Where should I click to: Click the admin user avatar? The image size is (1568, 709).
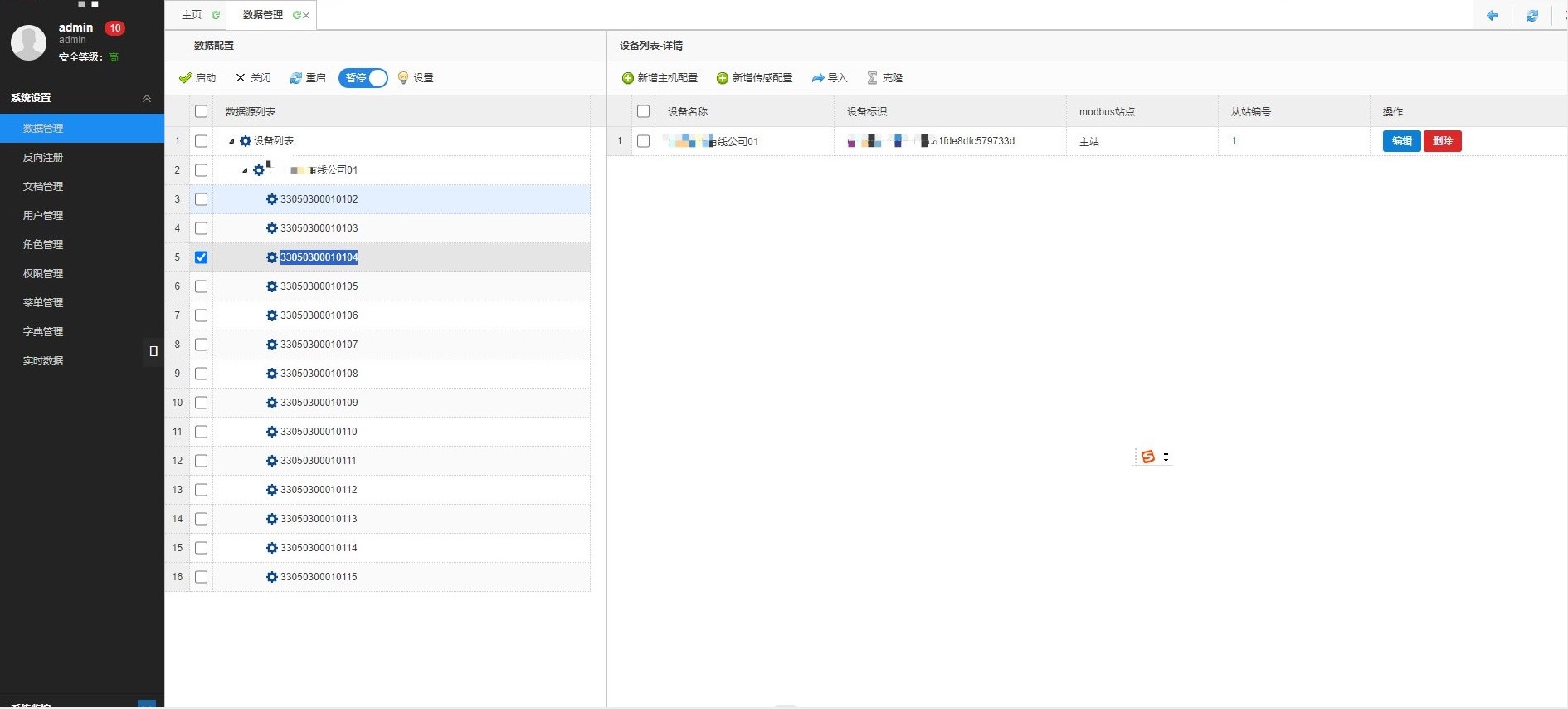click(28, 42)
